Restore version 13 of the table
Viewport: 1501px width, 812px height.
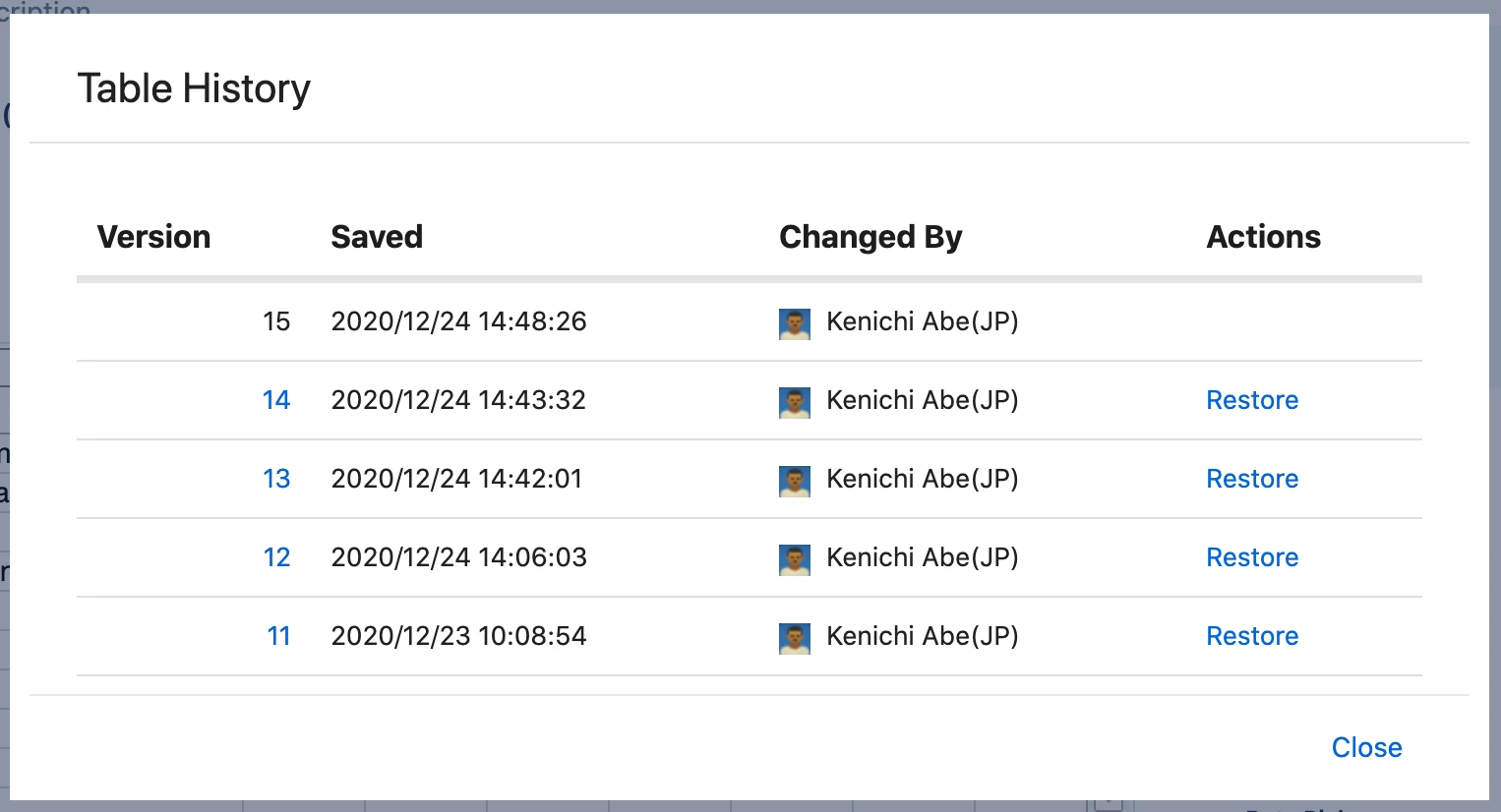pyautogui.click(x=1252, y=479)
